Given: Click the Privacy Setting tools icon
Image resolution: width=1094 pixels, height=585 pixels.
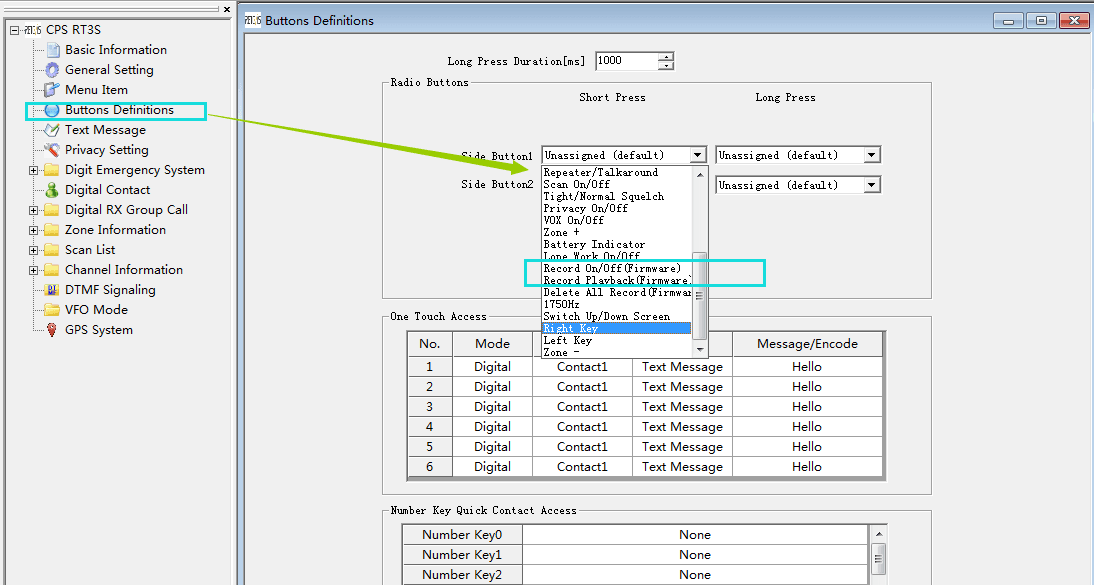Looking at the screenshot, I should click(52, 150).
